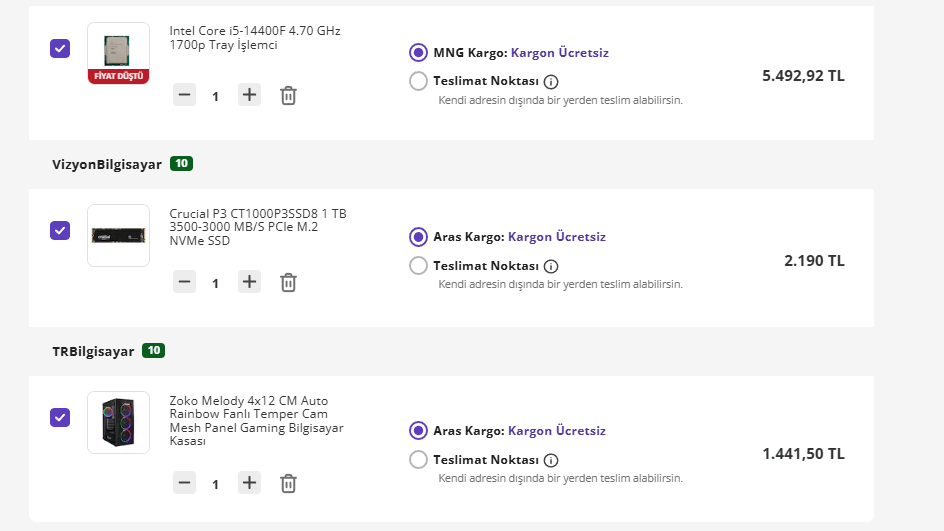Viewport: 944px width, 531px height.
Task: Remove the Crucial P3 SSD with trash icon
Action: tap(288, 283)
